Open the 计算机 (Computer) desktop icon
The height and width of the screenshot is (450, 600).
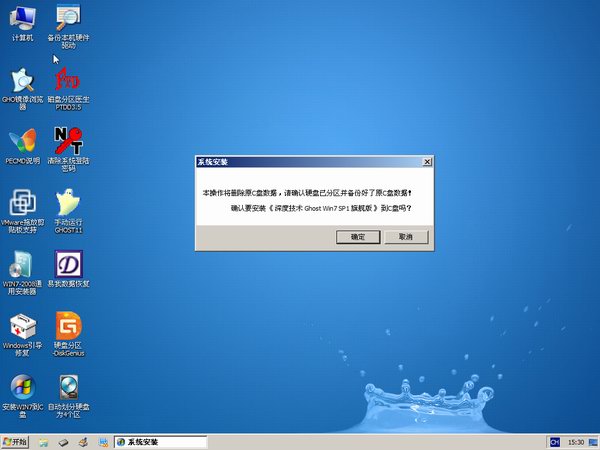(x=22, y=18)
